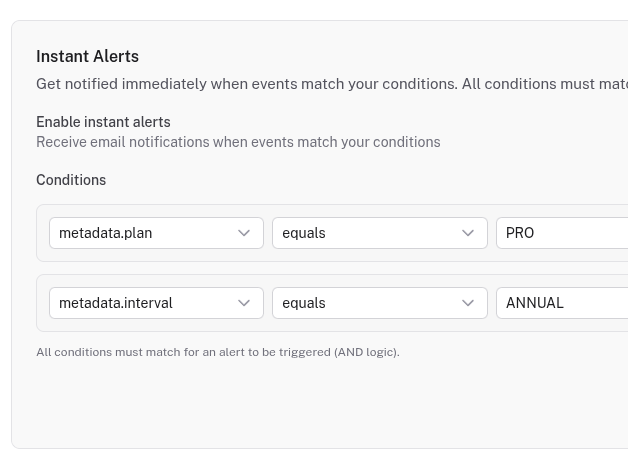Screen dimensions: 628x470
Task: Click chevron icon in metadata.interval selector
Action: (244, 303)
